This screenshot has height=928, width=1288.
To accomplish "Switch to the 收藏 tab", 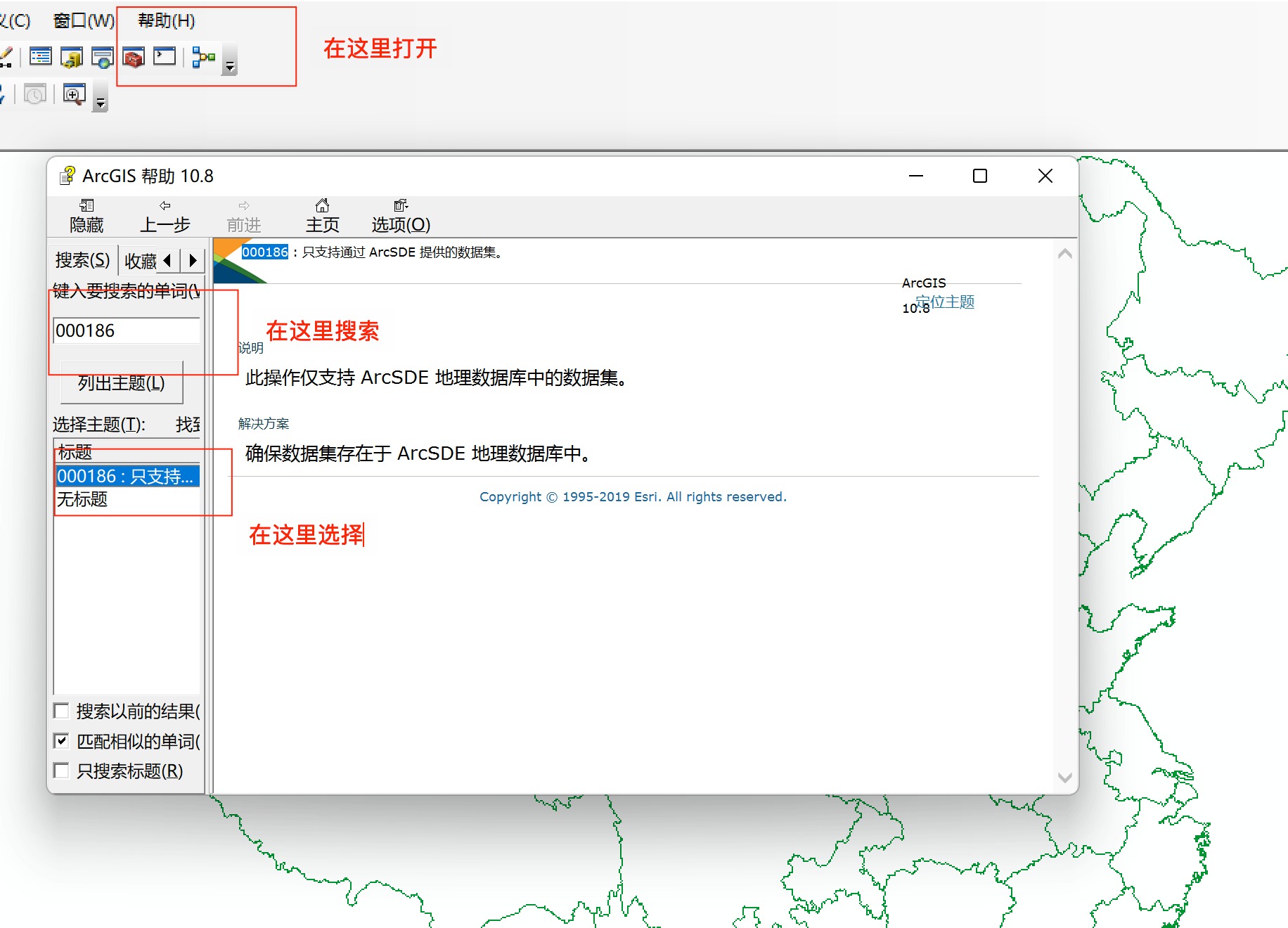I will 140,259.
